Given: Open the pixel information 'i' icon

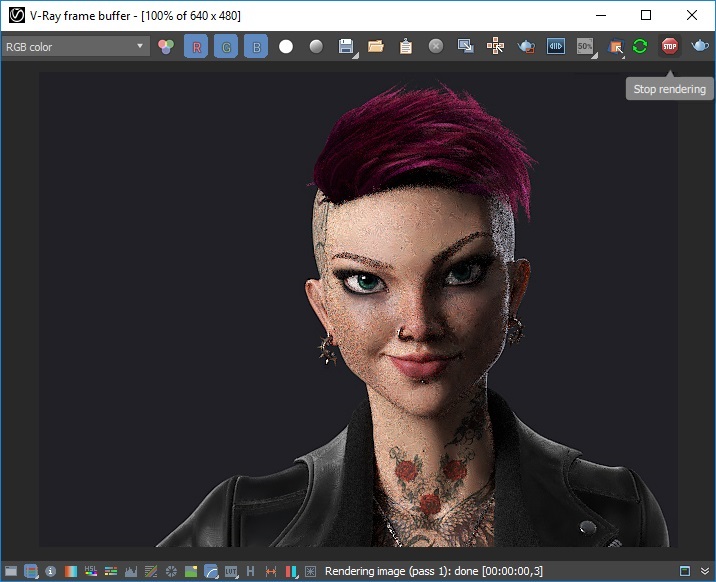Looking at the screenshot, I should (50, 571).
